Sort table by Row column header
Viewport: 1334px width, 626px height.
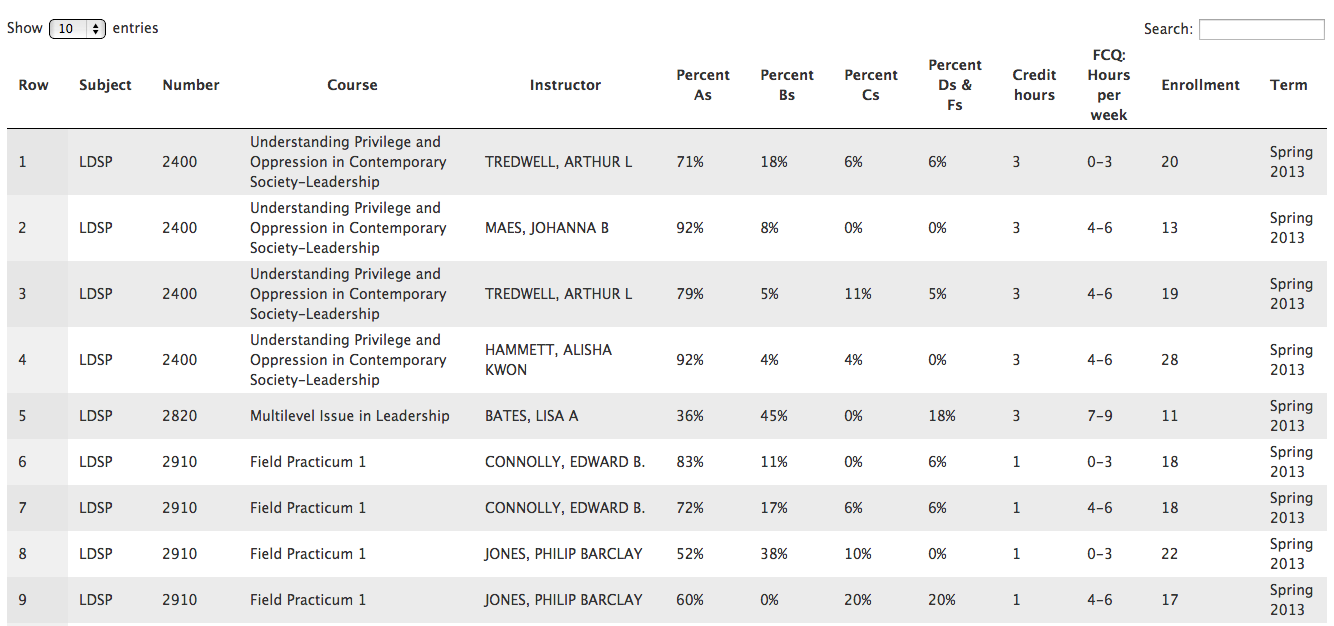(x=33, y=86)
